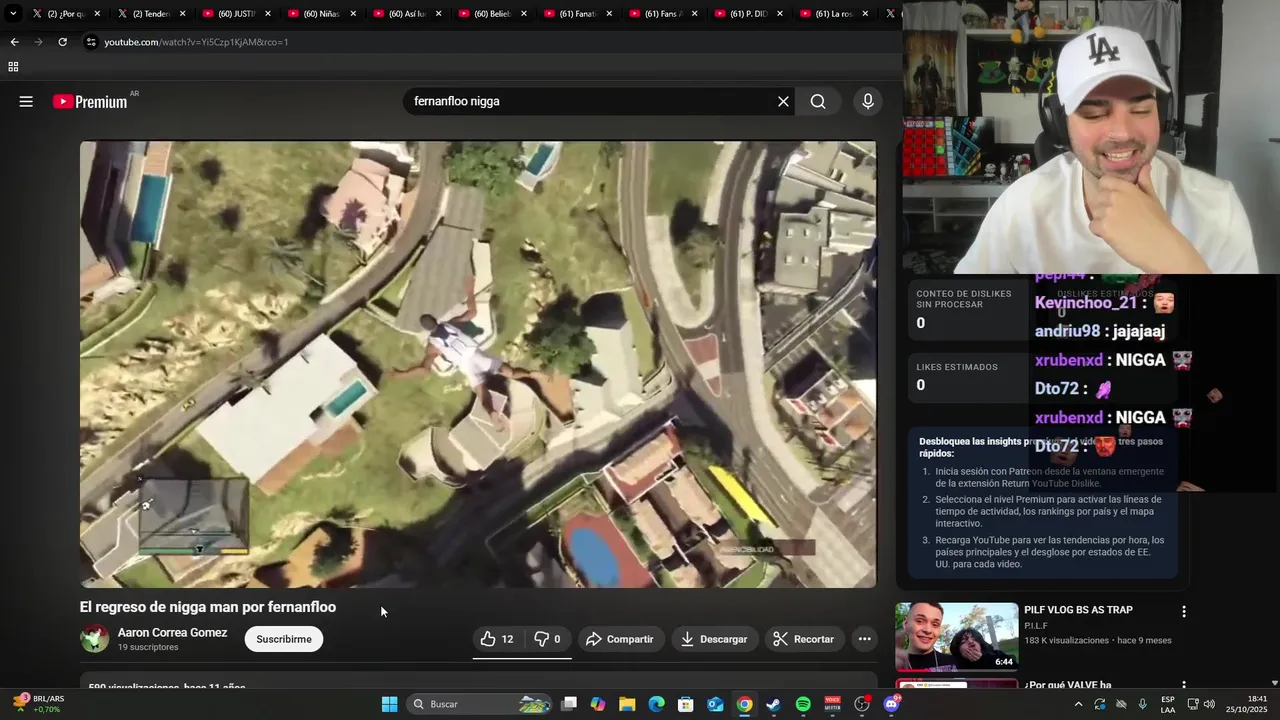The width and height of the screenshot is (1280, 720).
Task: Open Microsoft Edge from the taskbar
Action: click(657, 704)
